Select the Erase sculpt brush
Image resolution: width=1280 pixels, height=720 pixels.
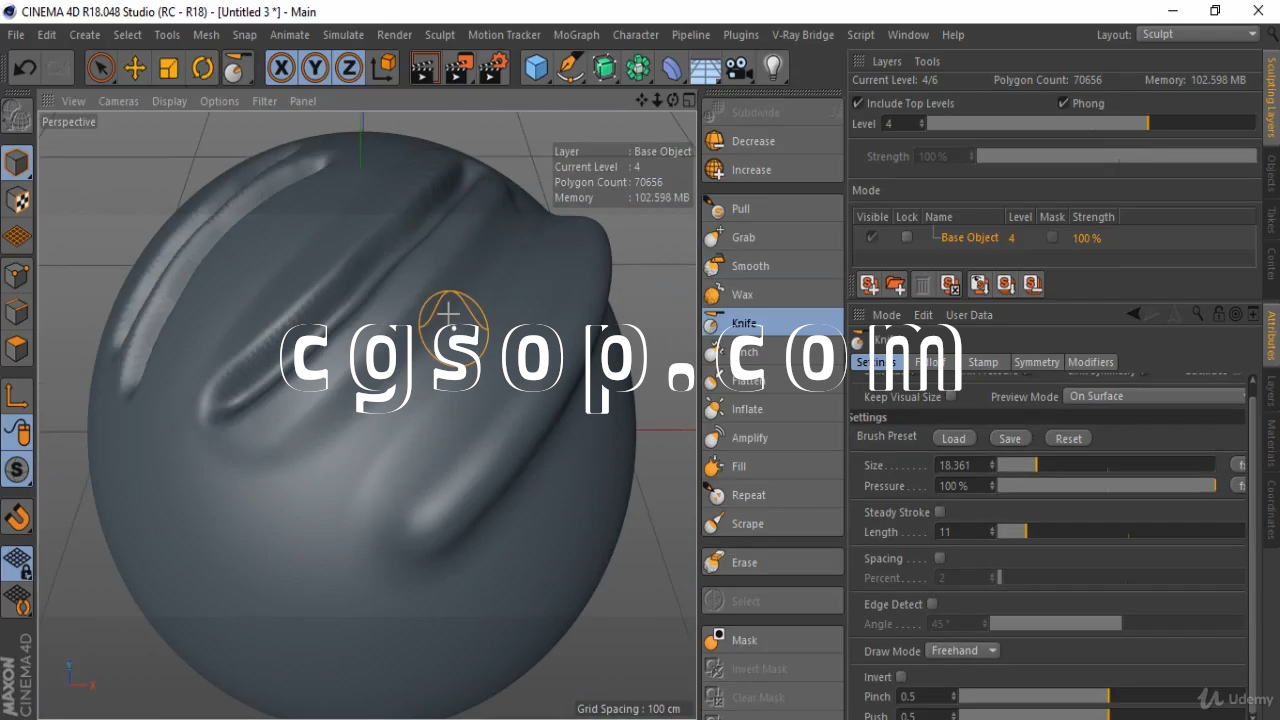(x=773, y=562)
